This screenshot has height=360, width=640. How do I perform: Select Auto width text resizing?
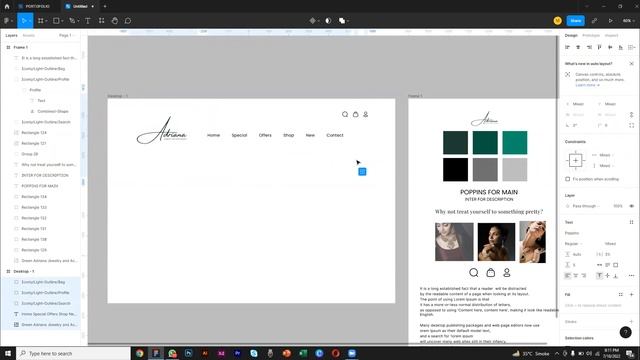[x=600, y=265]
